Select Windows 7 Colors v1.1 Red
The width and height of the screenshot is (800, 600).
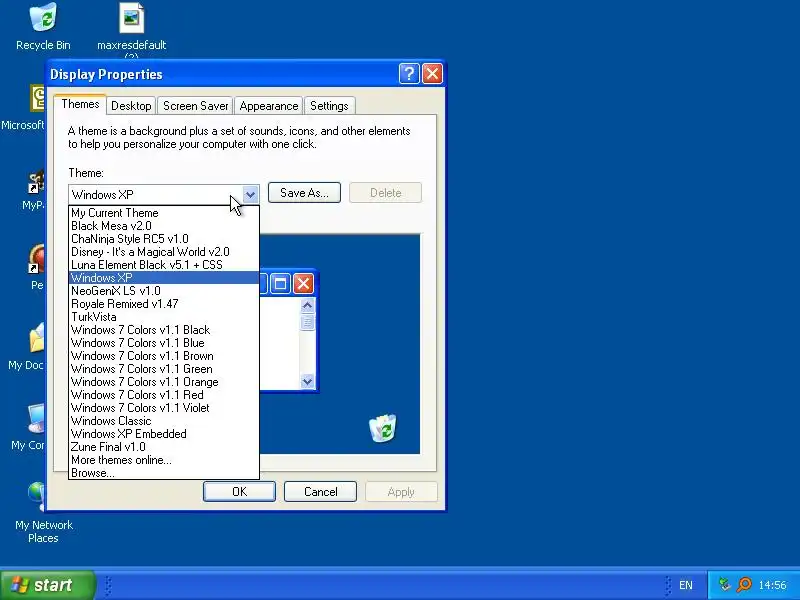click(x=164, y=395)
